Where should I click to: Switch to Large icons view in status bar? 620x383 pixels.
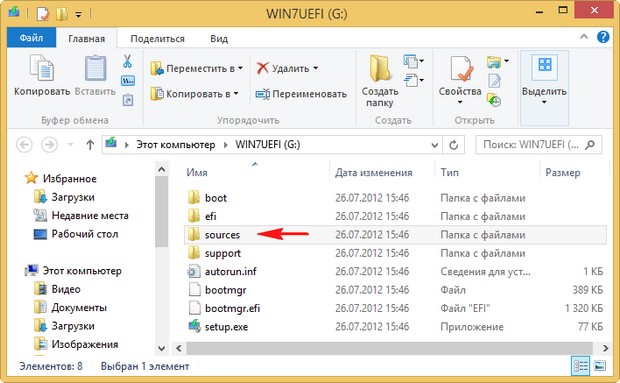click(x=599, y=366)
